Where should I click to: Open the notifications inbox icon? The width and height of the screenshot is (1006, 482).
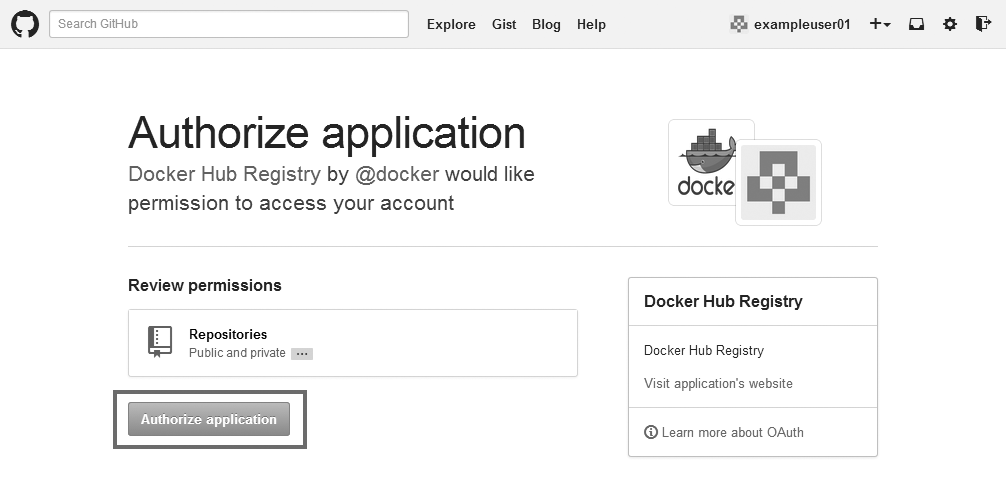coord(916,24)
